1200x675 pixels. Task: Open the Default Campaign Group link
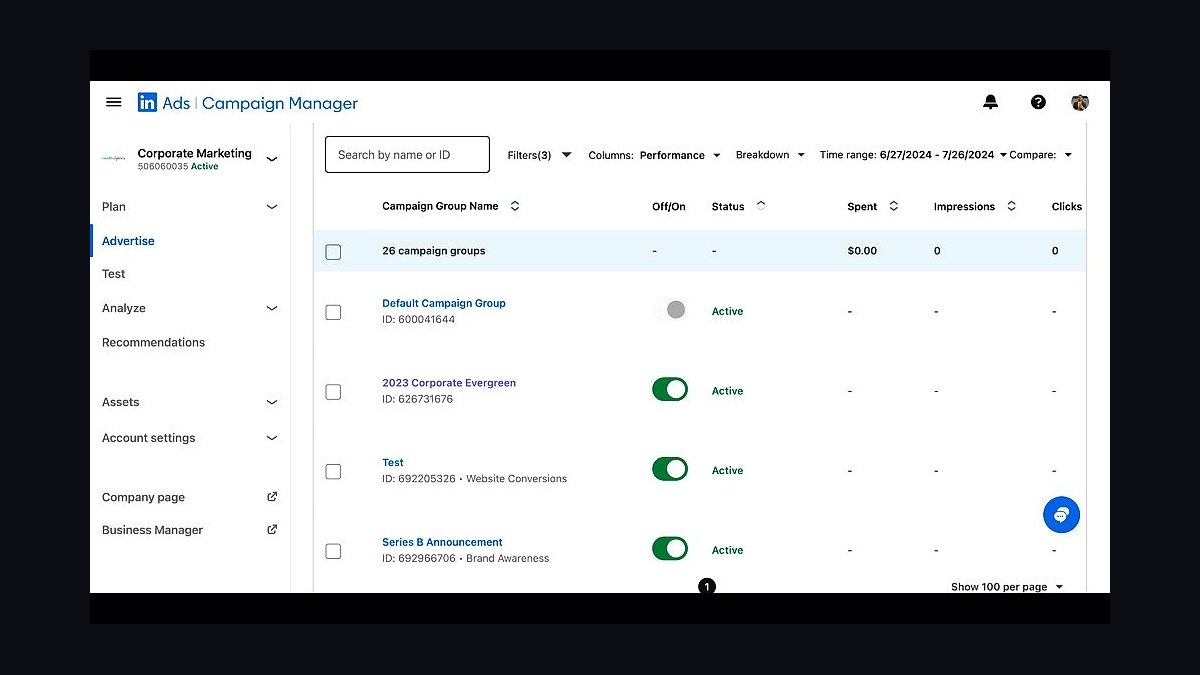click(444, 303)
